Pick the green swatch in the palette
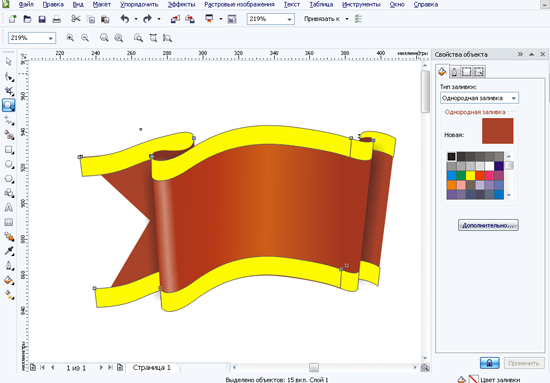The height and width of the screenshot is (383, 550). (x=461, y=175)
